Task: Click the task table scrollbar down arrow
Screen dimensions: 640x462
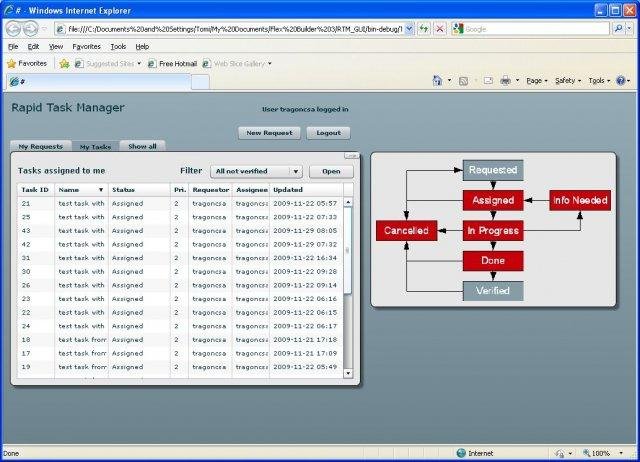Action: tap(348, 373)
